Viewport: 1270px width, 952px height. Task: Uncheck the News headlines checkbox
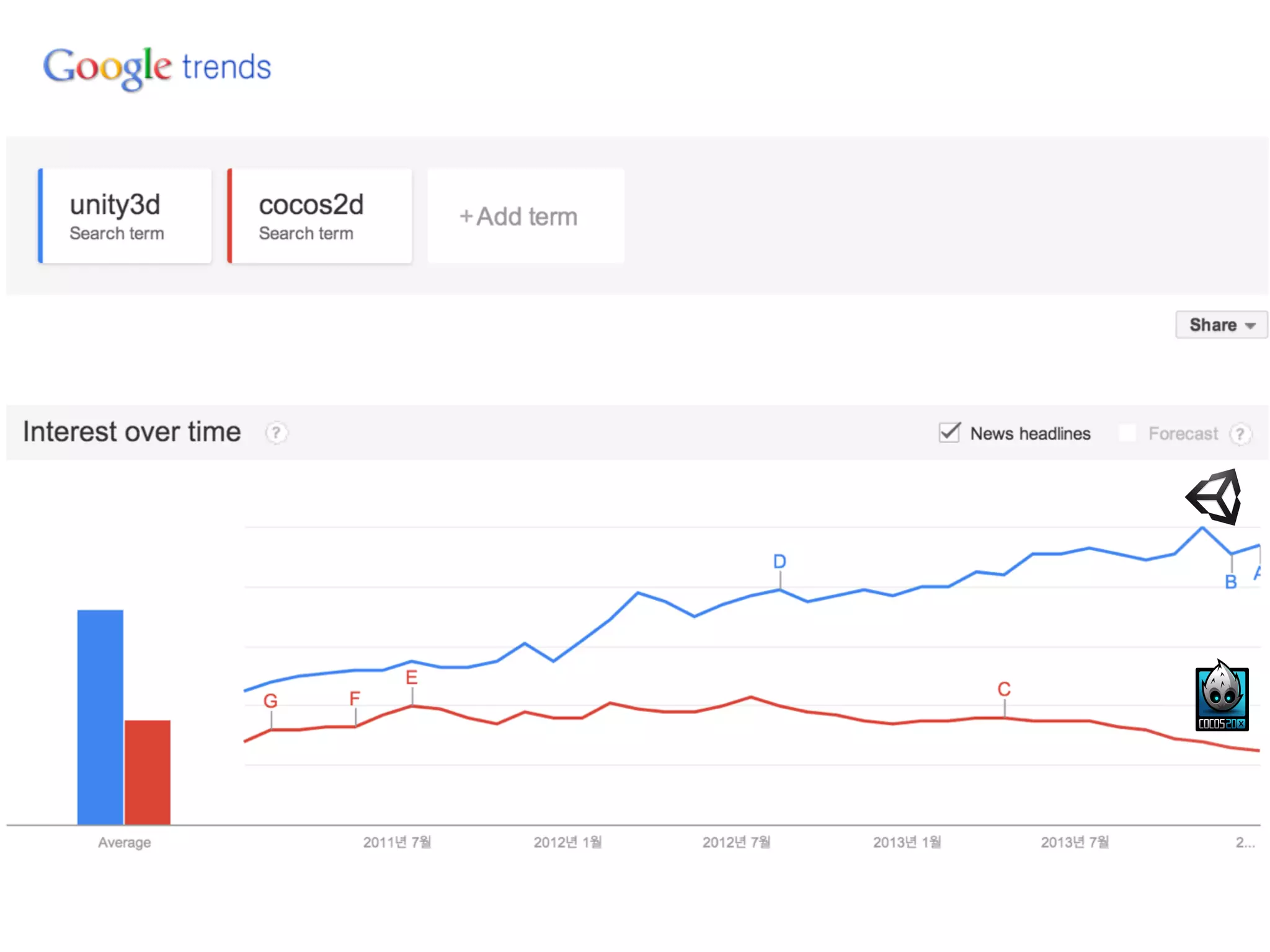click(x=949, y=433)
